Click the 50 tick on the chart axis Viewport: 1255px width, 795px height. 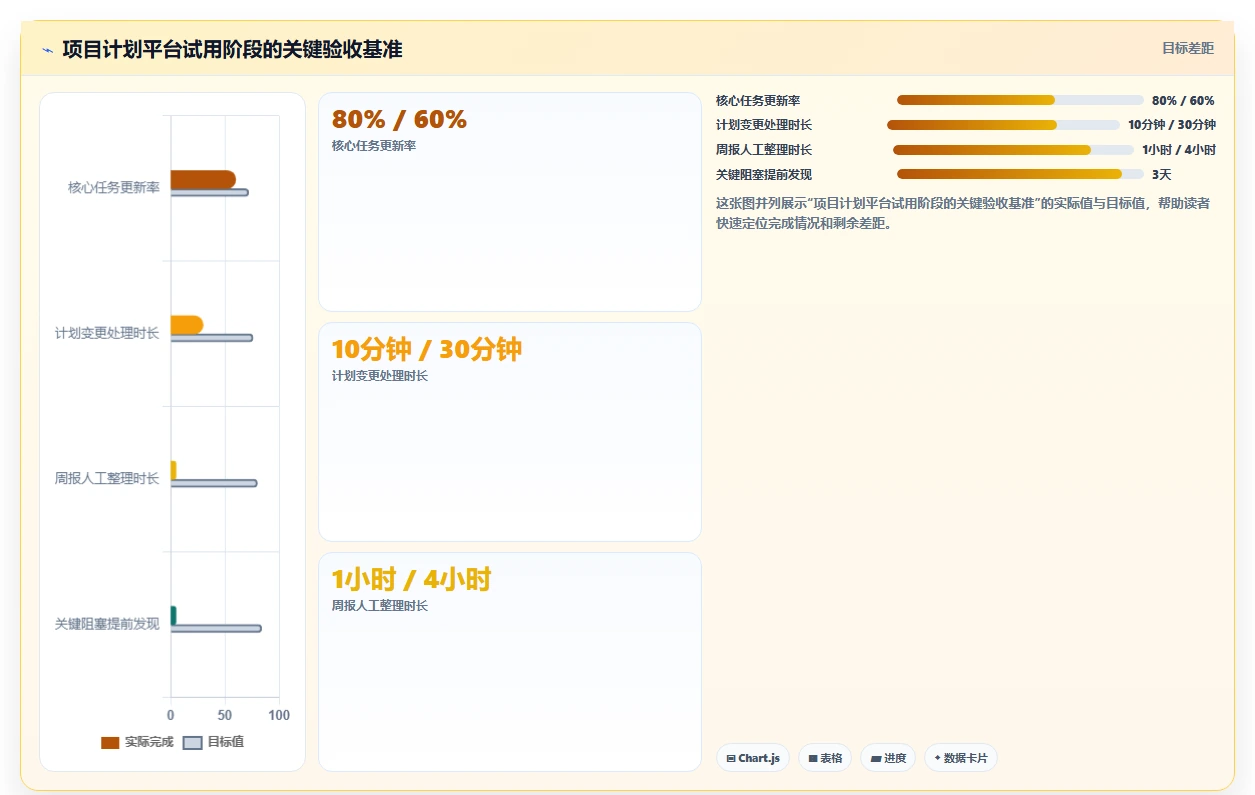tap(225, 715)
